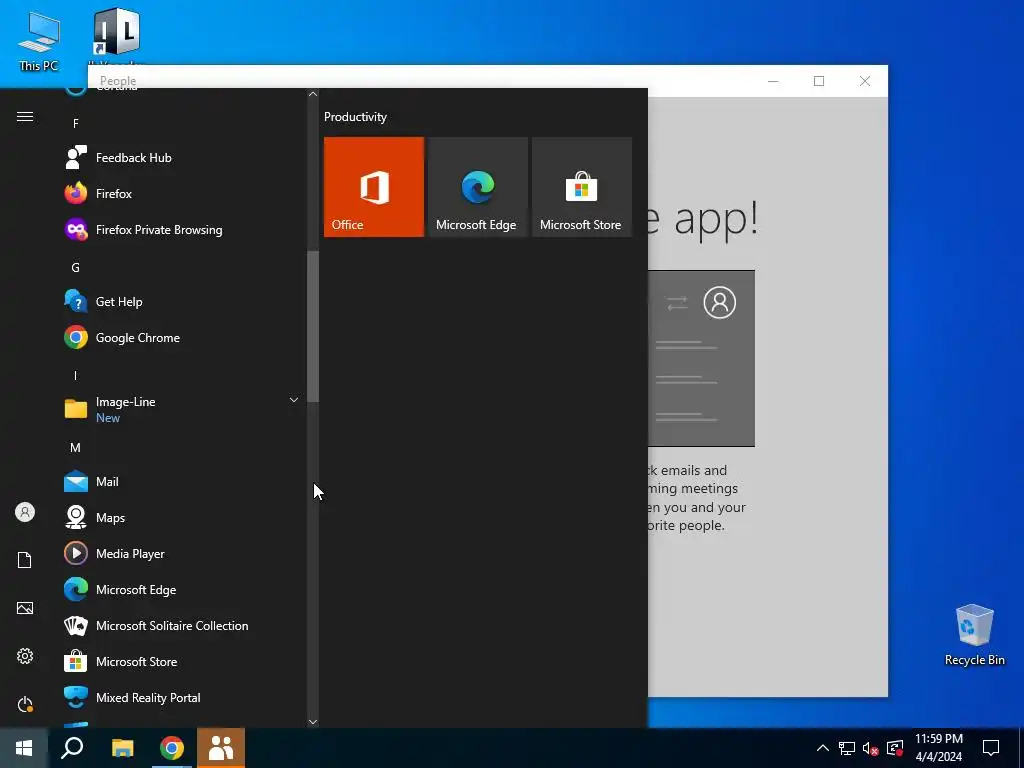Launch Media Player from the list
Image resolution: width=1024 pixels, height=768 pixels.
tap(183, 553)
